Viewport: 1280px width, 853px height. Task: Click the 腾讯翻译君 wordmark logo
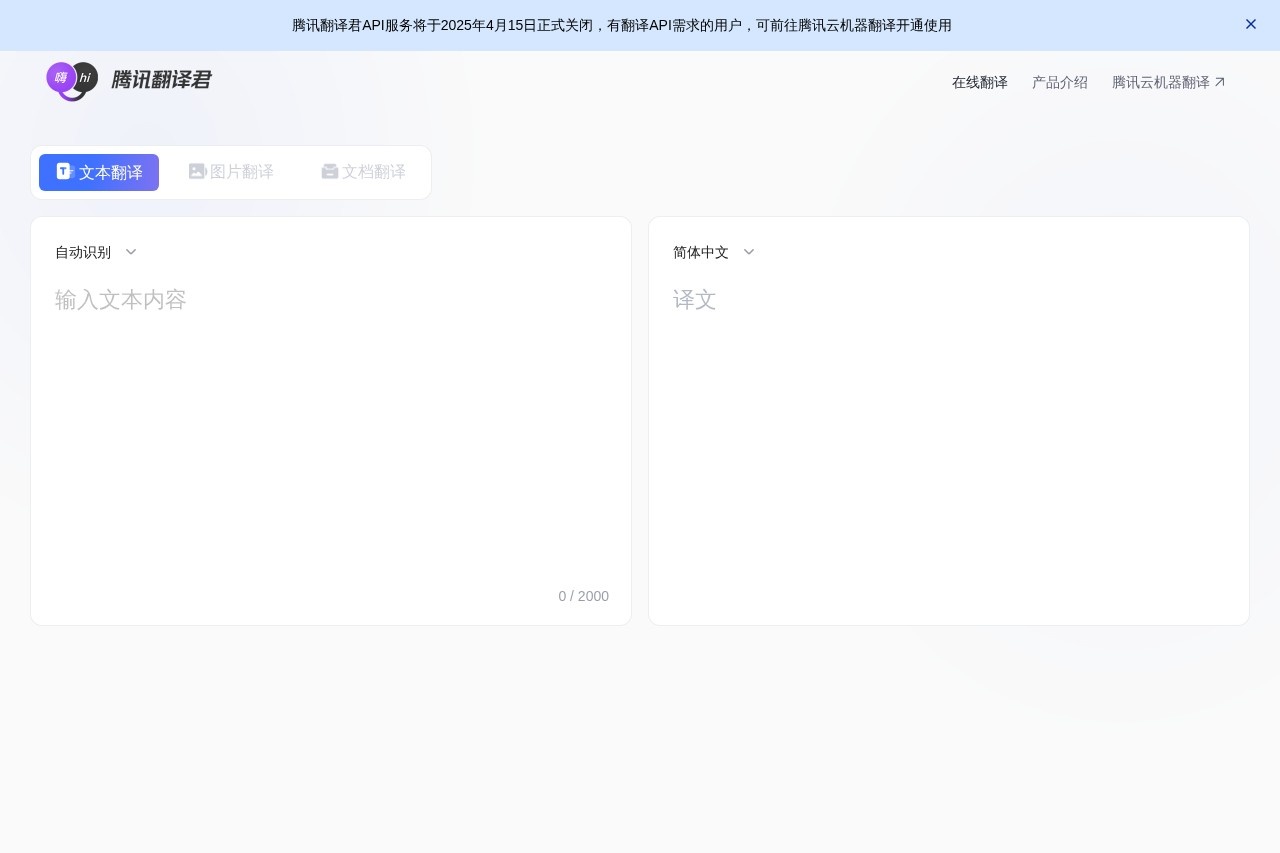161,80
